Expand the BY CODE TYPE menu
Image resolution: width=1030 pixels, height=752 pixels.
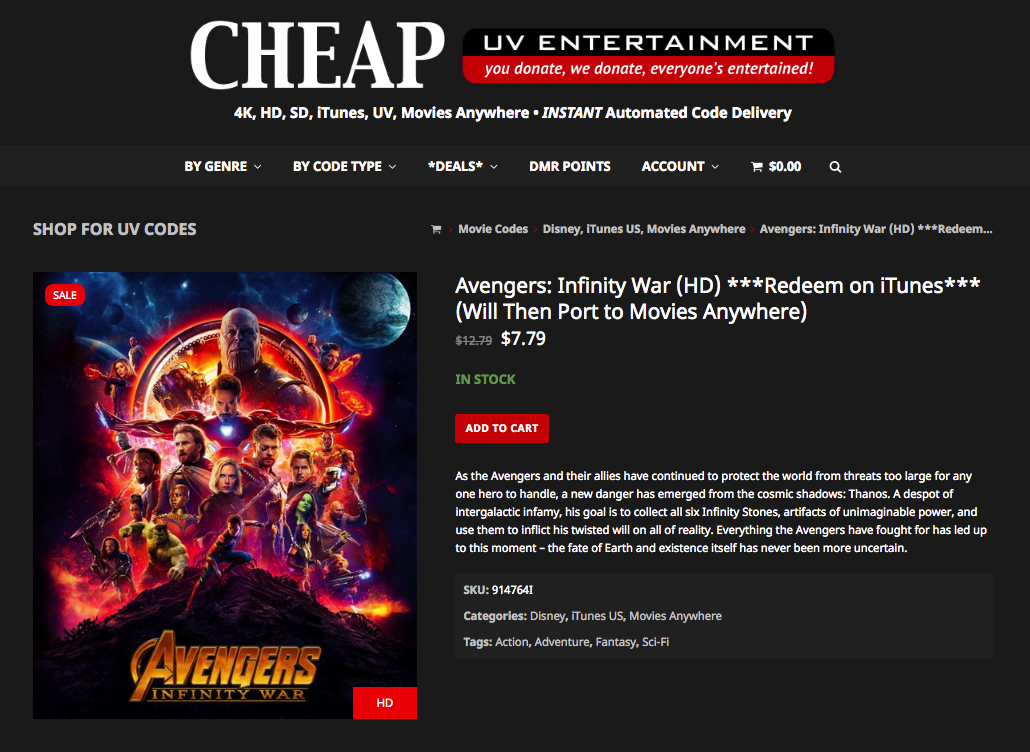coord(344,166)
